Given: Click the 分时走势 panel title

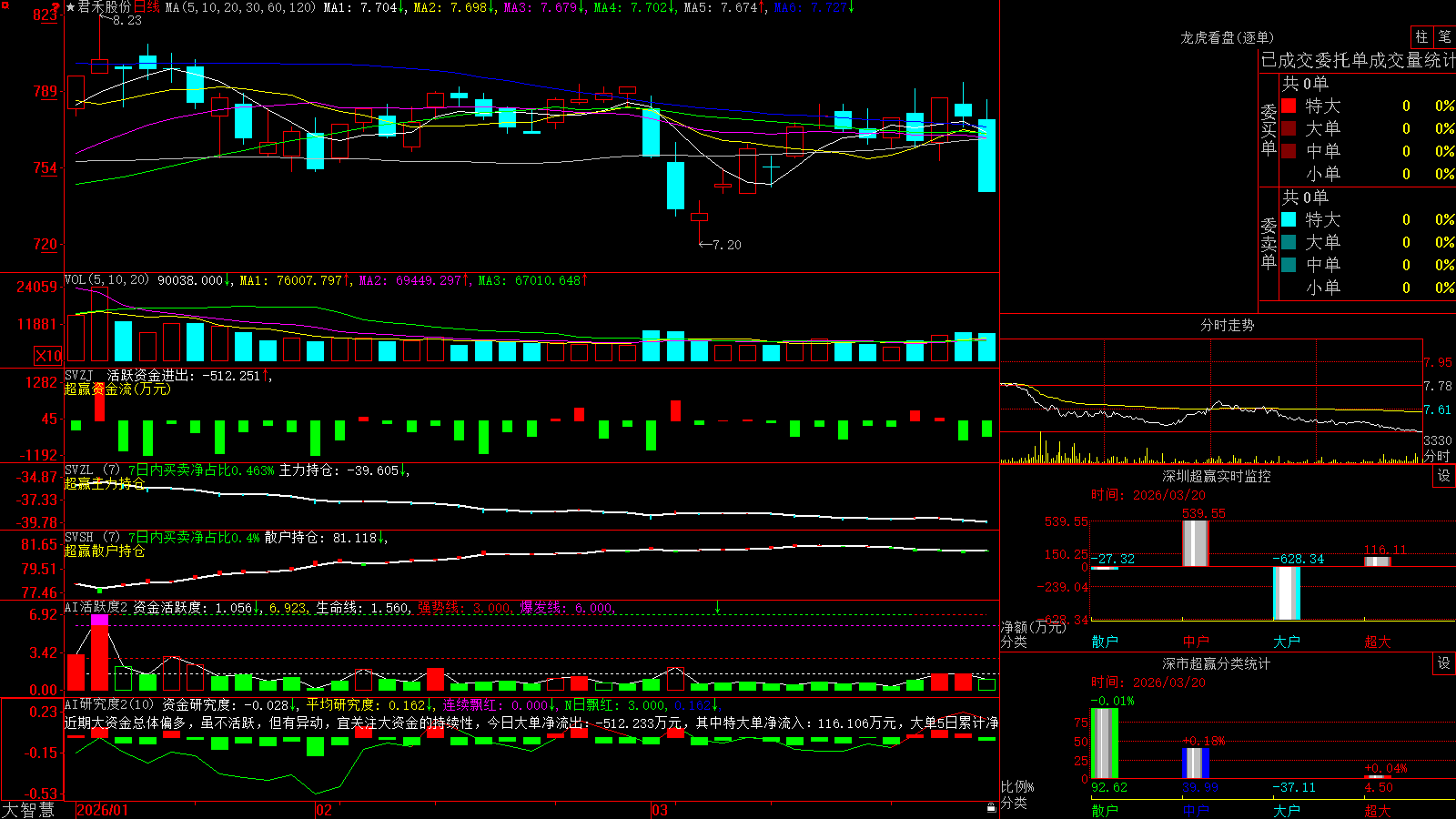Looking at the screenshot, I should click(x=1227, y=325).
